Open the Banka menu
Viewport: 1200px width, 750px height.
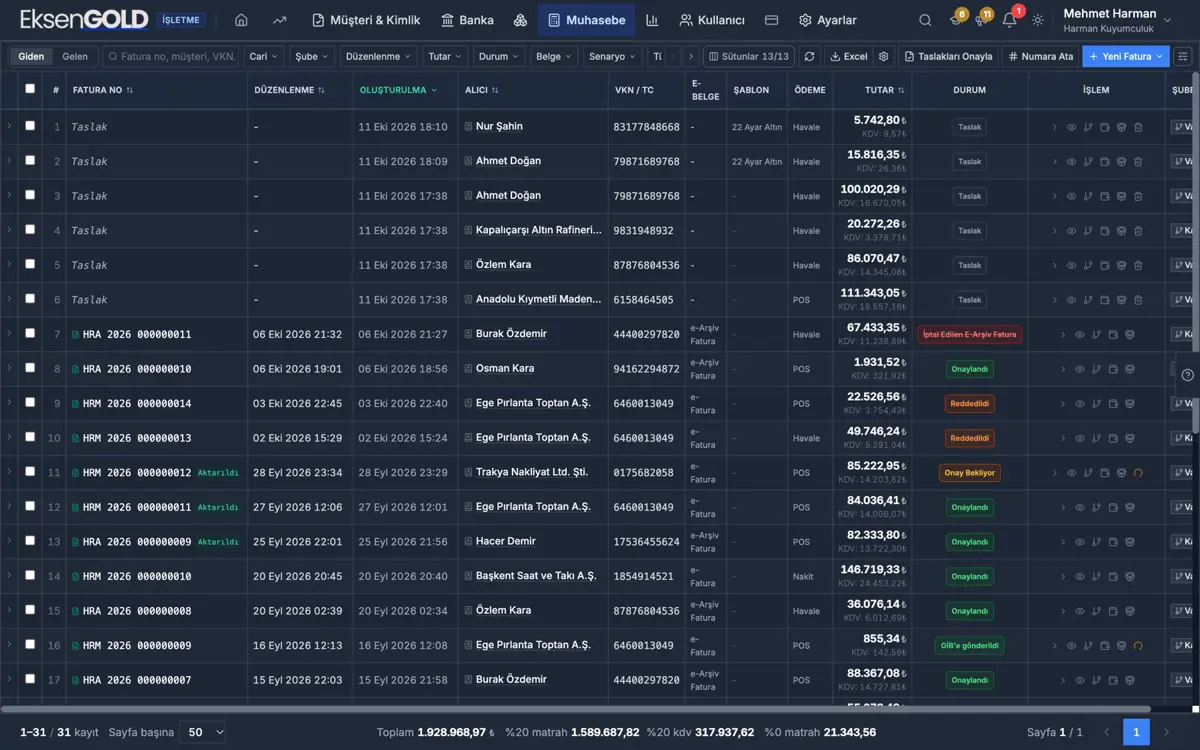pos(467,20)
